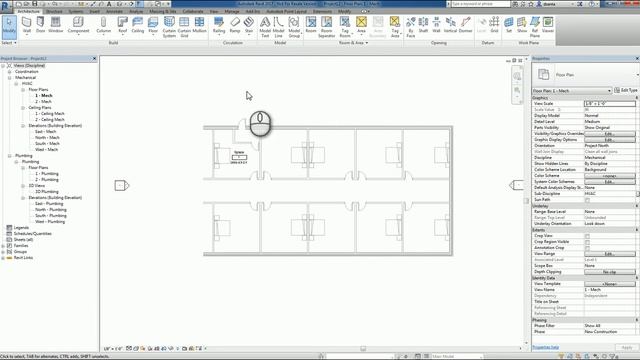
Task: Choose the Tag Room tool
Action: (345, 27)
